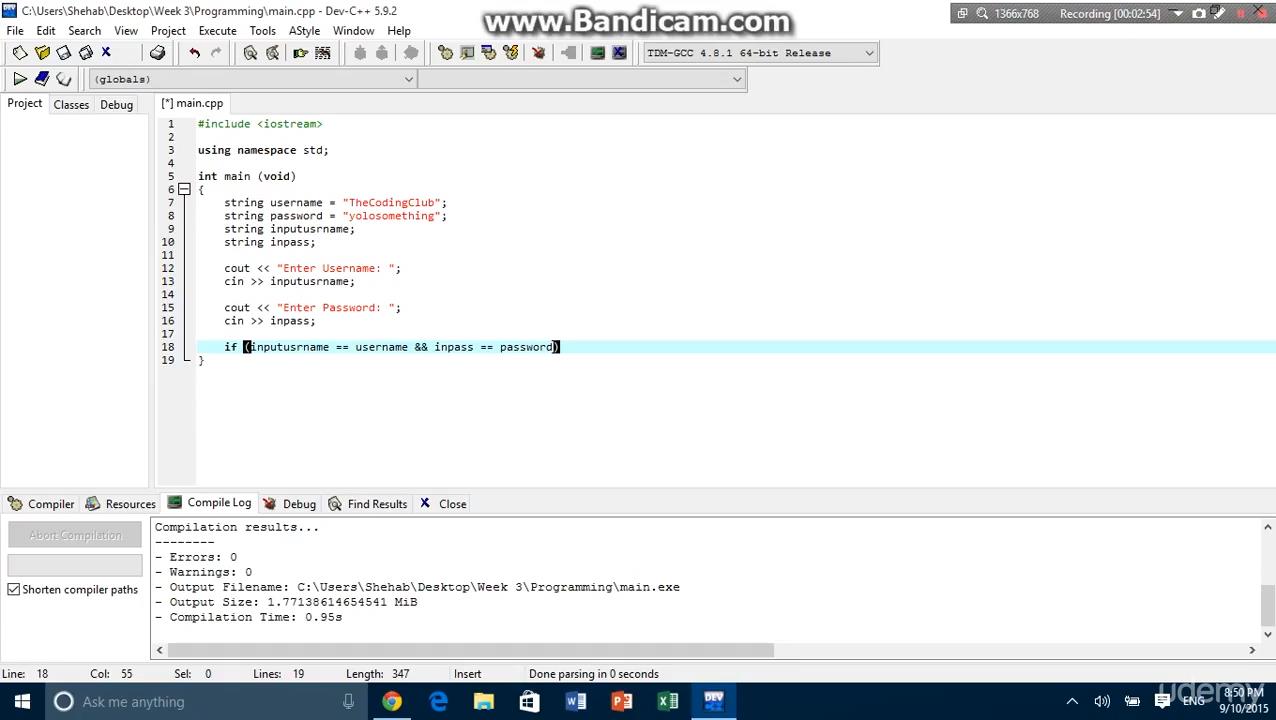Click the Open file folder icon
Image resolution: width=1276 pixels, height=720 pixels.
[x=42, y=53]
